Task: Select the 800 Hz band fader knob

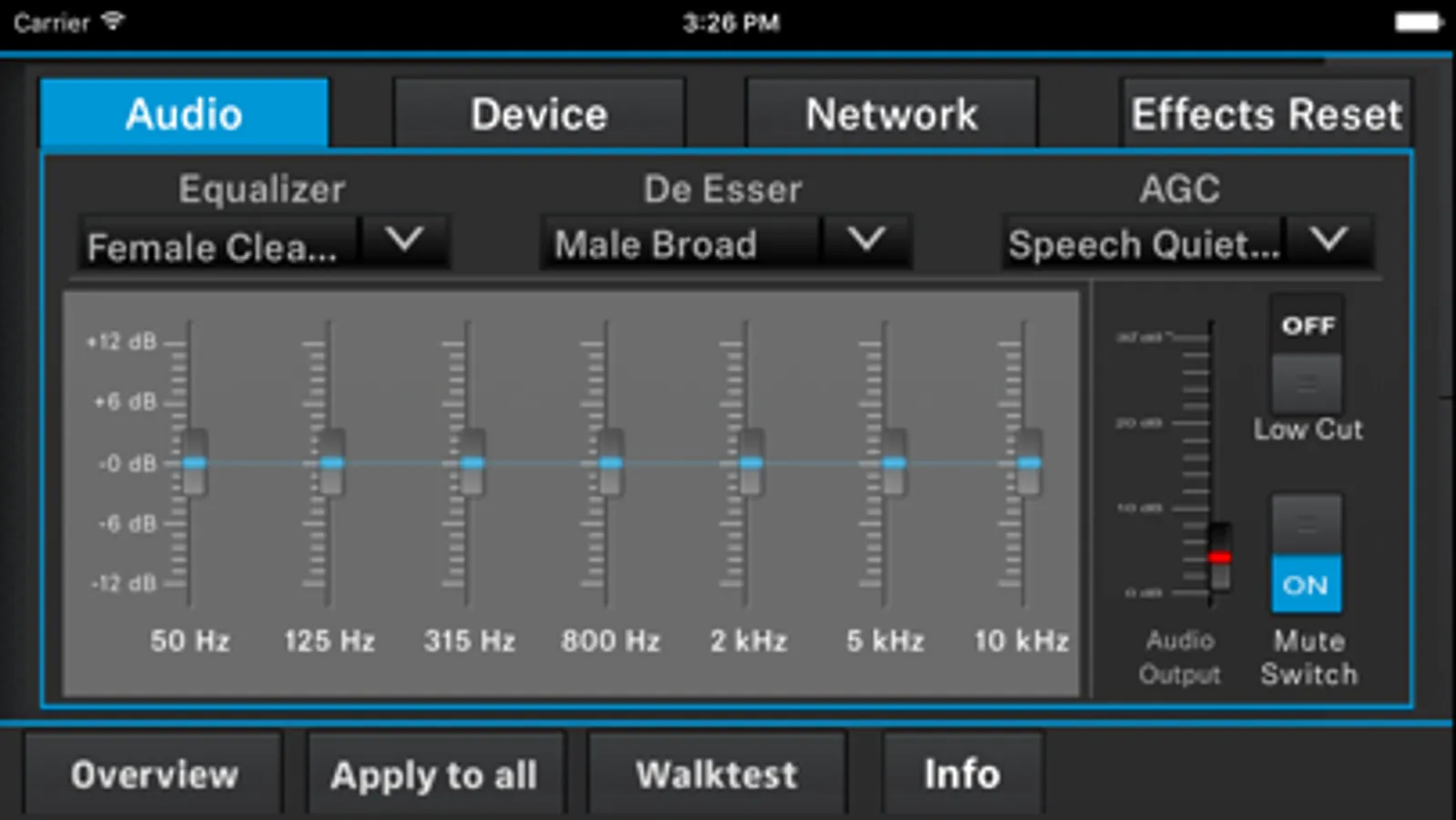Action: coord(611,463)
